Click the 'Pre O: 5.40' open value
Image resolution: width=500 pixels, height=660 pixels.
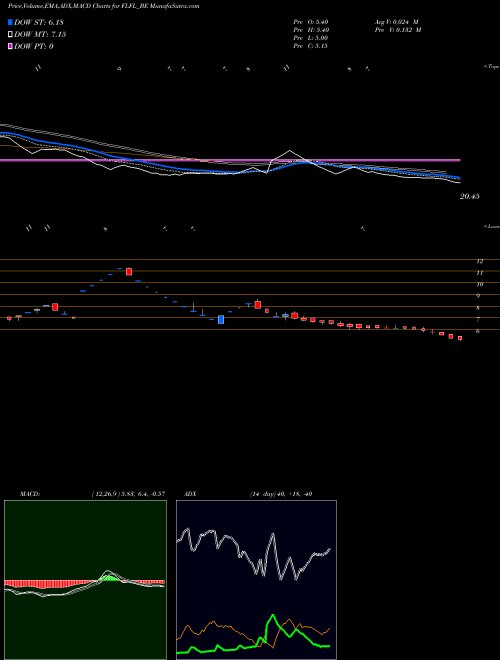click(311, 22)
